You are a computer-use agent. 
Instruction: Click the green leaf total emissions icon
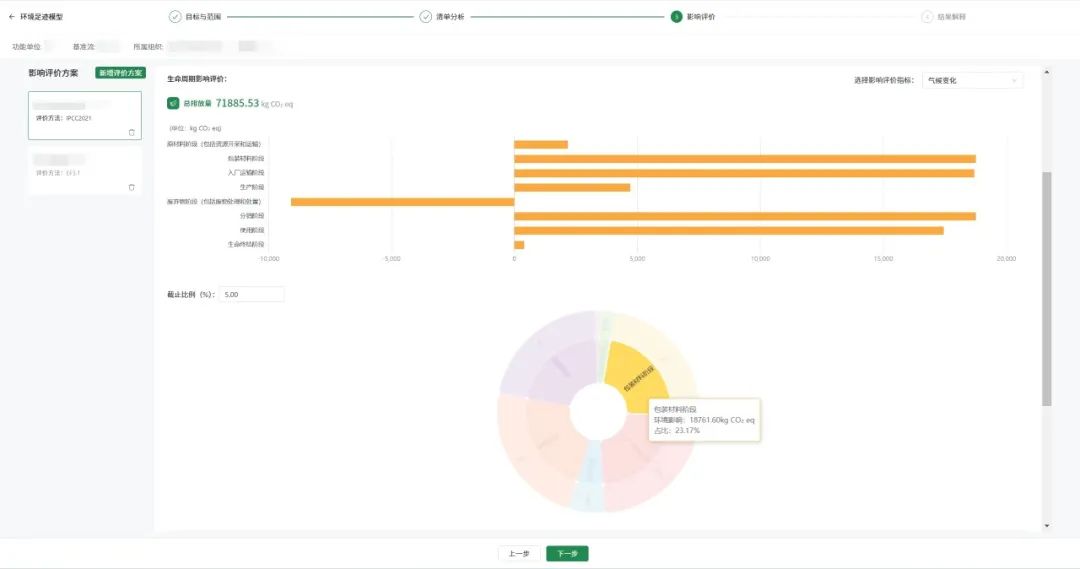coord(173,103)
